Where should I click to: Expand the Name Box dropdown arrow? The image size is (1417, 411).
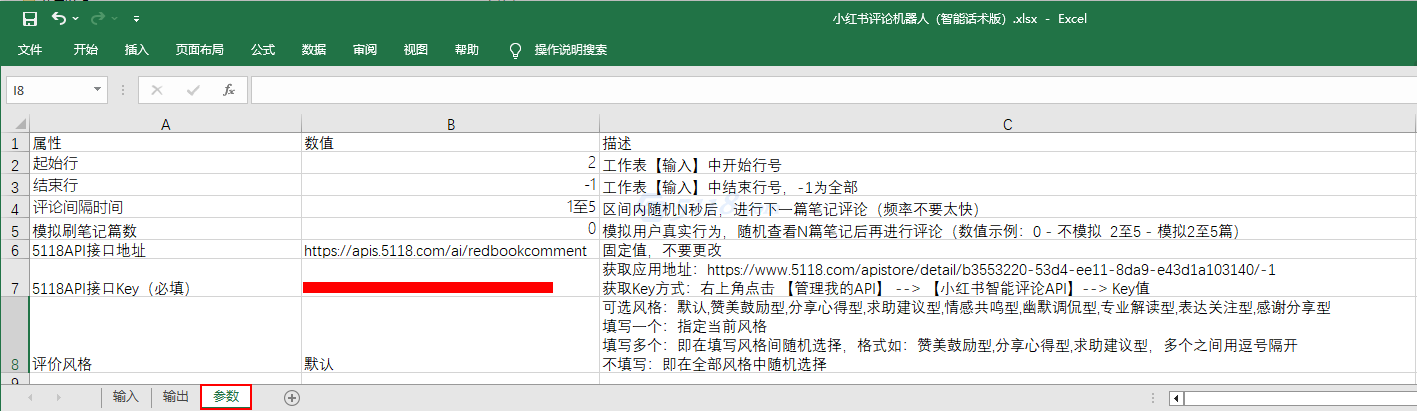point(97,90)
